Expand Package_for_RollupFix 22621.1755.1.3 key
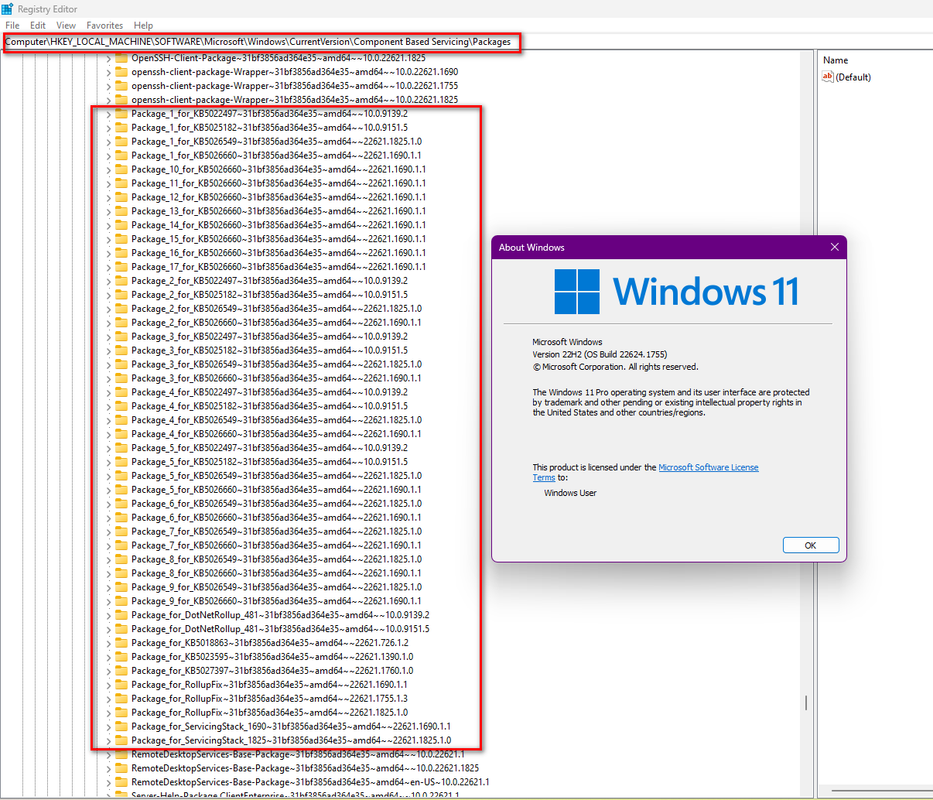This screenshot has height=800, width=933. tap(108, 699)
